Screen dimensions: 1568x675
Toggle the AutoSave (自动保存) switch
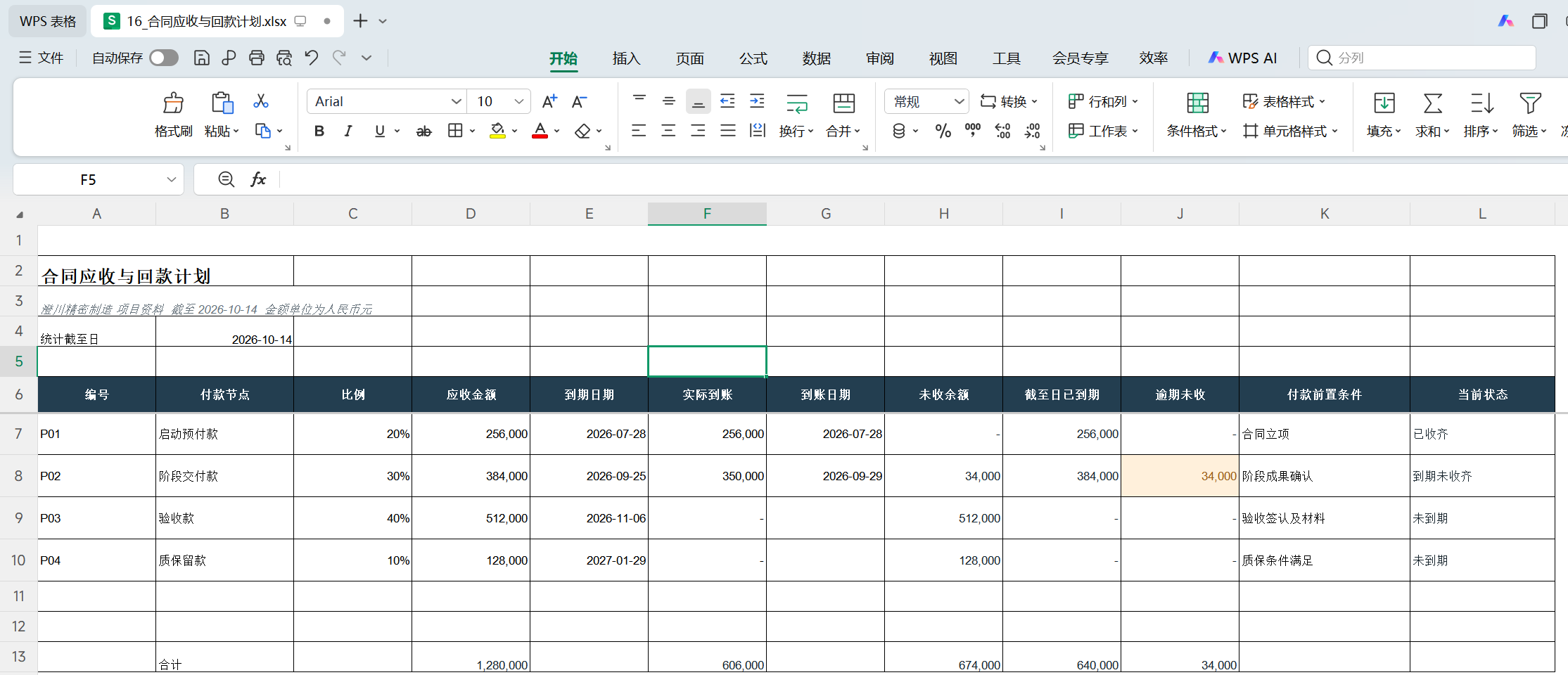pos(164,58)
